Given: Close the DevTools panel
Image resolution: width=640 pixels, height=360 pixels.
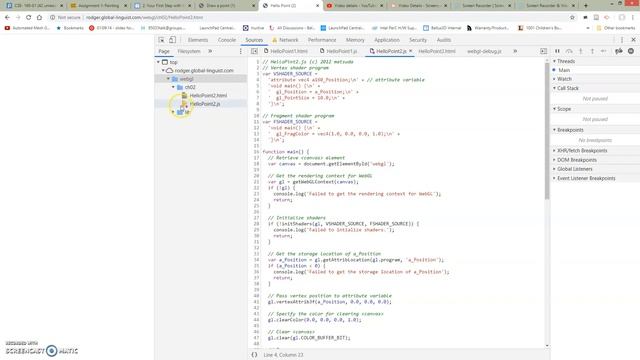Looking at the screenshot, I should click(633, 40).
